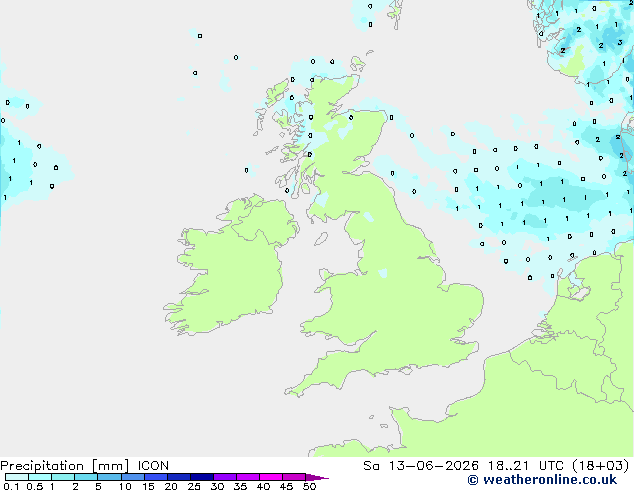Open the weatheronline.co.uk copyright link
This screenshot has height=490, width=634.
pos(542,480)
